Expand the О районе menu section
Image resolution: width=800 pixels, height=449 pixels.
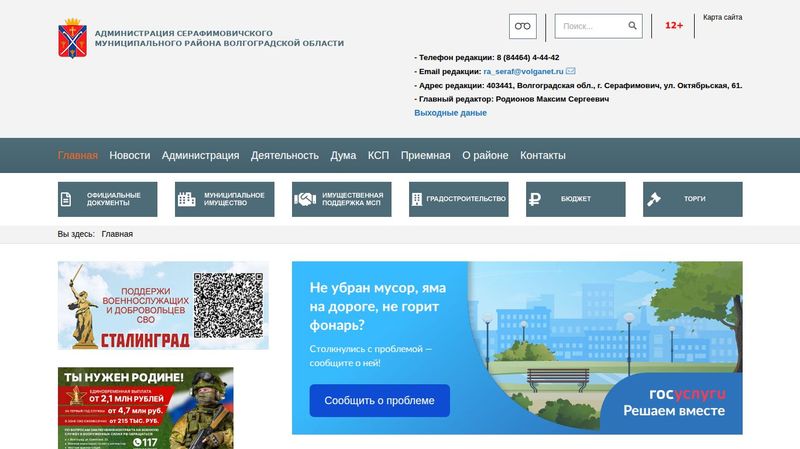coord(485,156)
